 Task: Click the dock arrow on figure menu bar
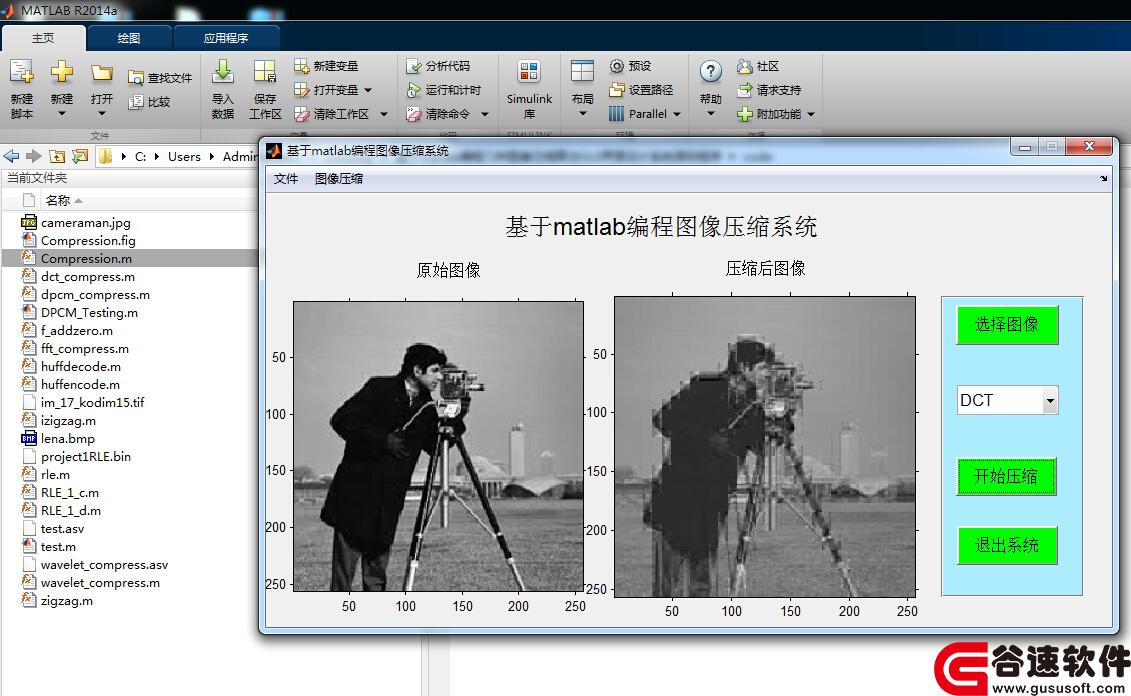pyautogui.click(x=1104, y=178)
